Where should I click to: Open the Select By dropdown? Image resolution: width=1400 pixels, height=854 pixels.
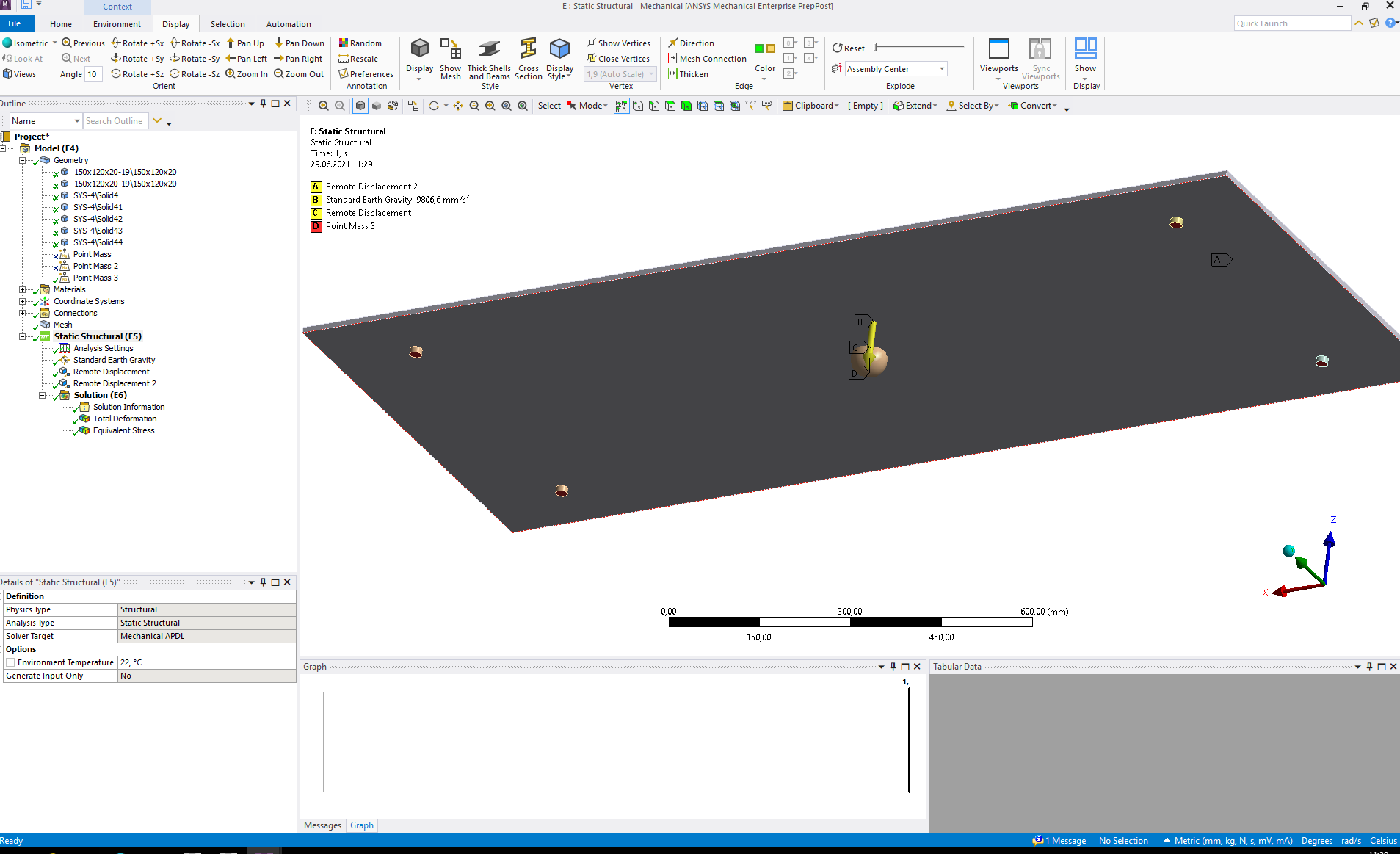973,106
